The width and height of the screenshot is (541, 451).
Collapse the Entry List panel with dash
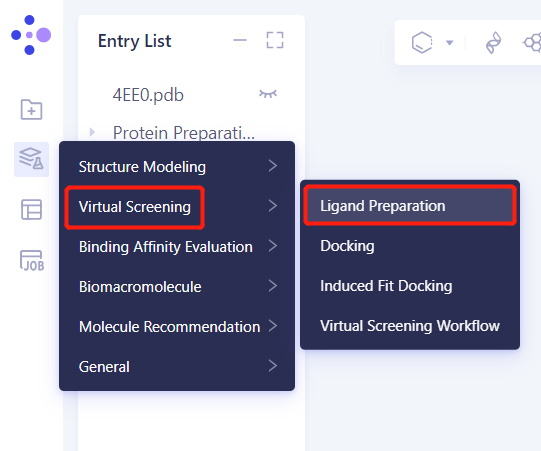[x=240, y=40]
